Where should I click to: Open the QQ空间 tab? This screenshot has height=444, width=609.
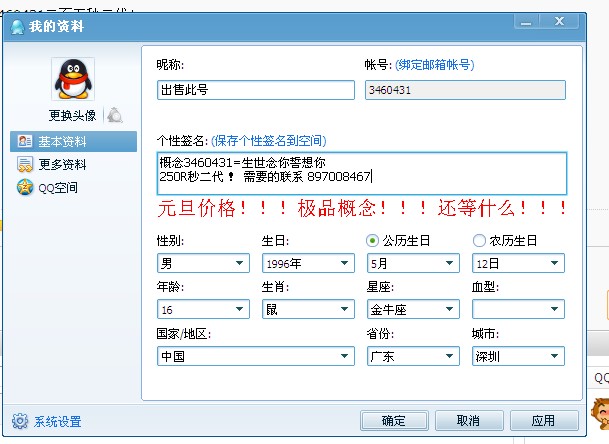[58, 188]
